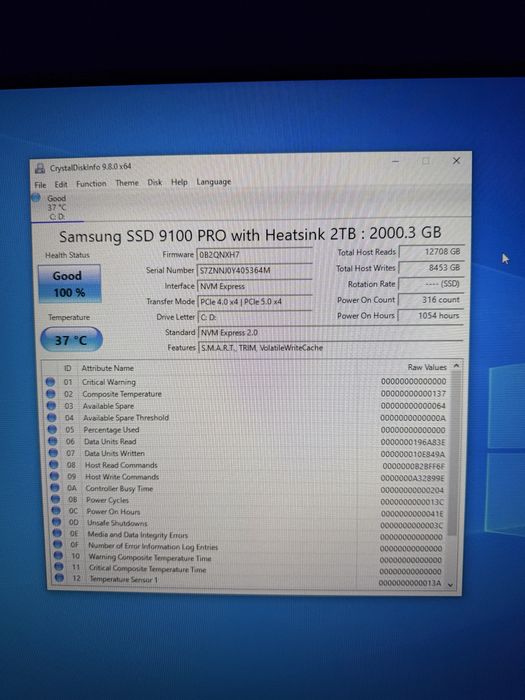Click the status dot of Critical Warning row
This screenshot has height=700, width=525.
50,382
